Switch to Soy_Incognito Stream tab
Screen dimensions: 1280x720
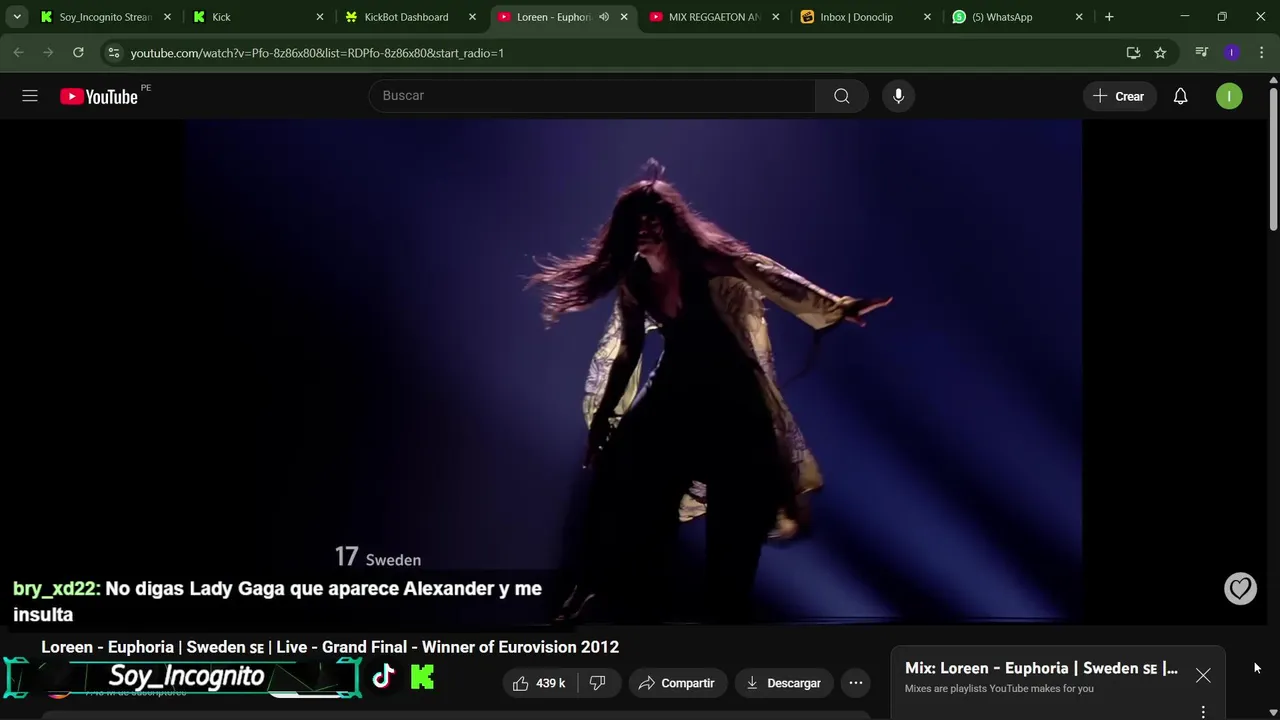point(104,17)
